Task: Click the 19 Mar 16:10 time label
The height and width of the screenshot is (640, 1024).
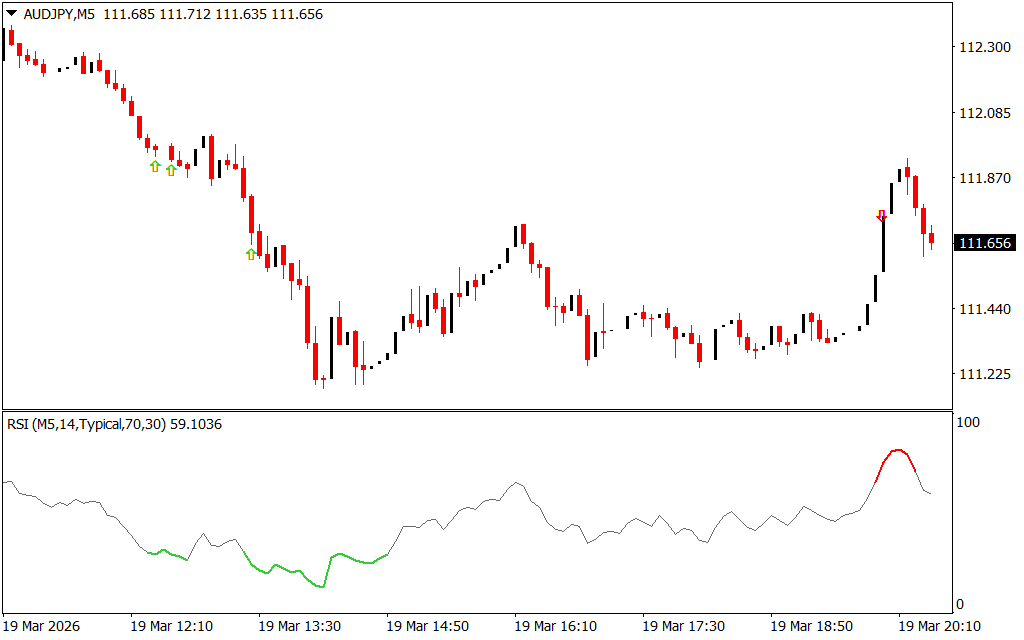Action: tap(555, 626)
